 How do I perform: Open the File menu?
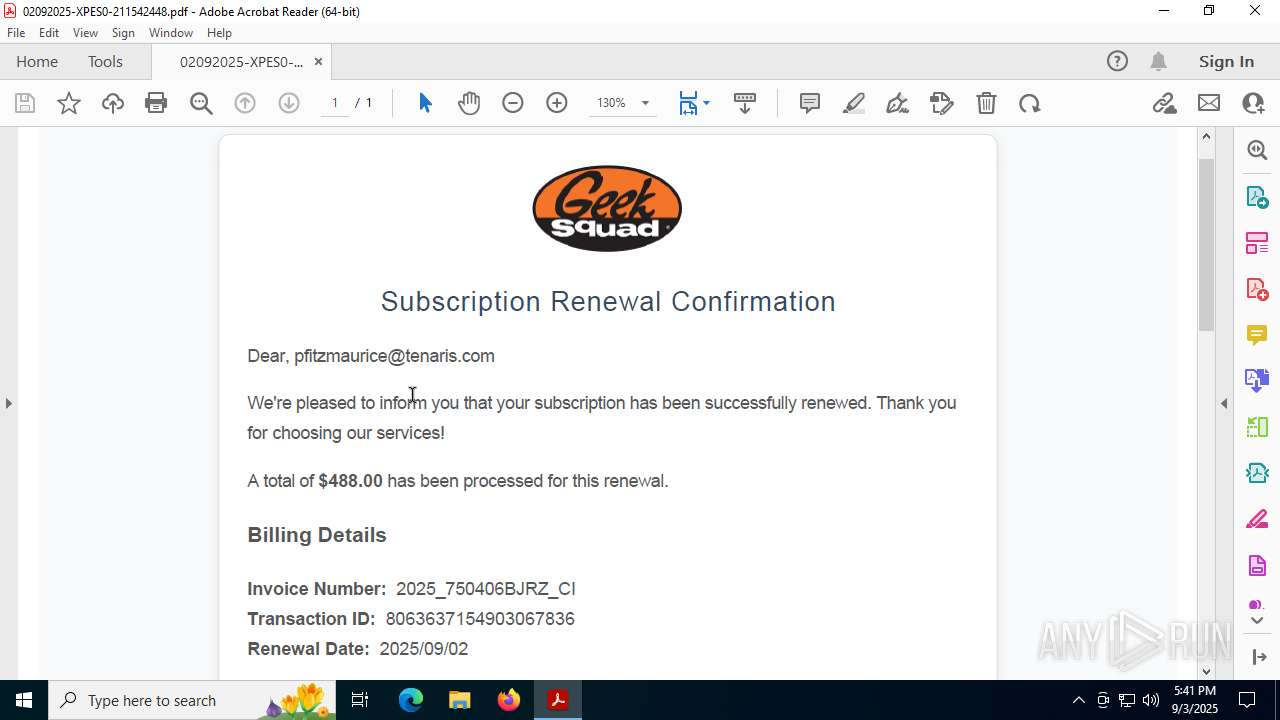[16, 33]
